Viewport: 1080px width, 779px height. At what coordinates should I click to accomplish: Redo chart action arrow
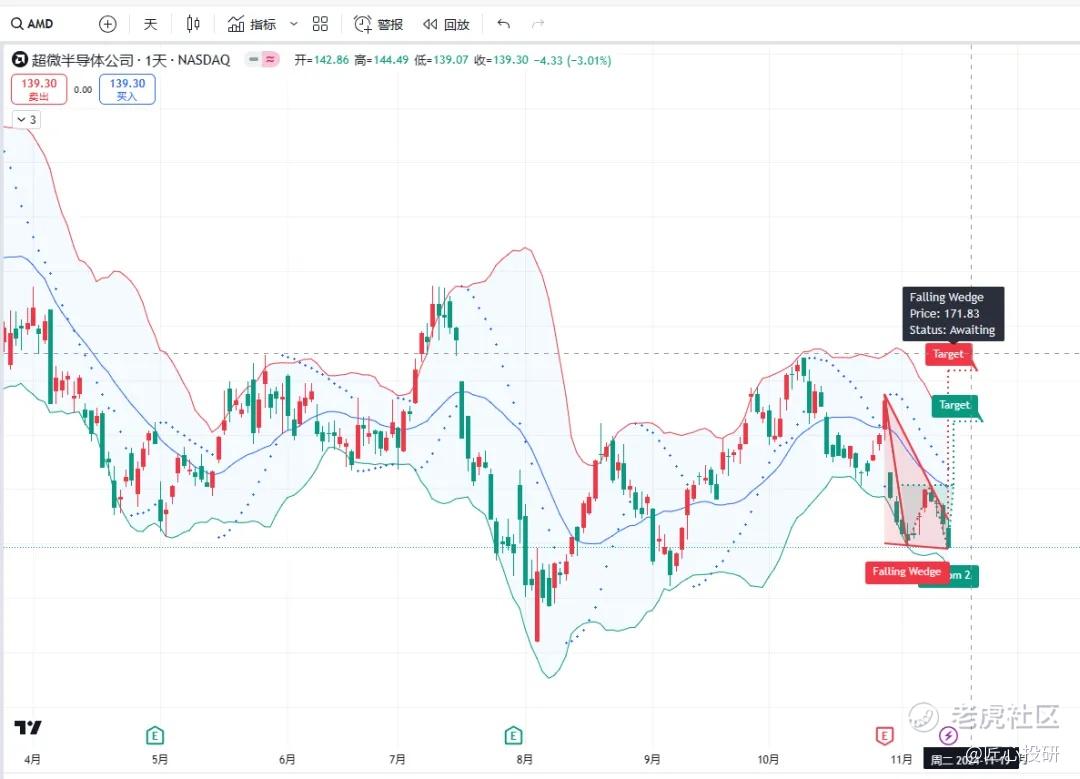click(x=538, y=24)
